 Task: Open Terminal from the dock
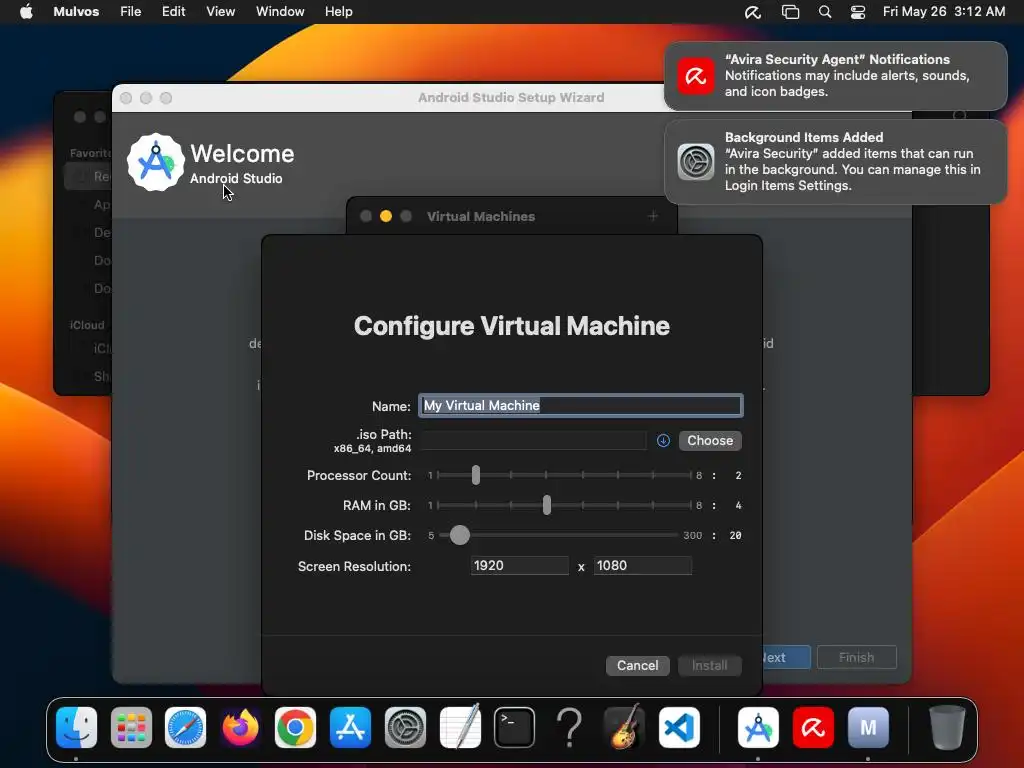tap(515, 728)
